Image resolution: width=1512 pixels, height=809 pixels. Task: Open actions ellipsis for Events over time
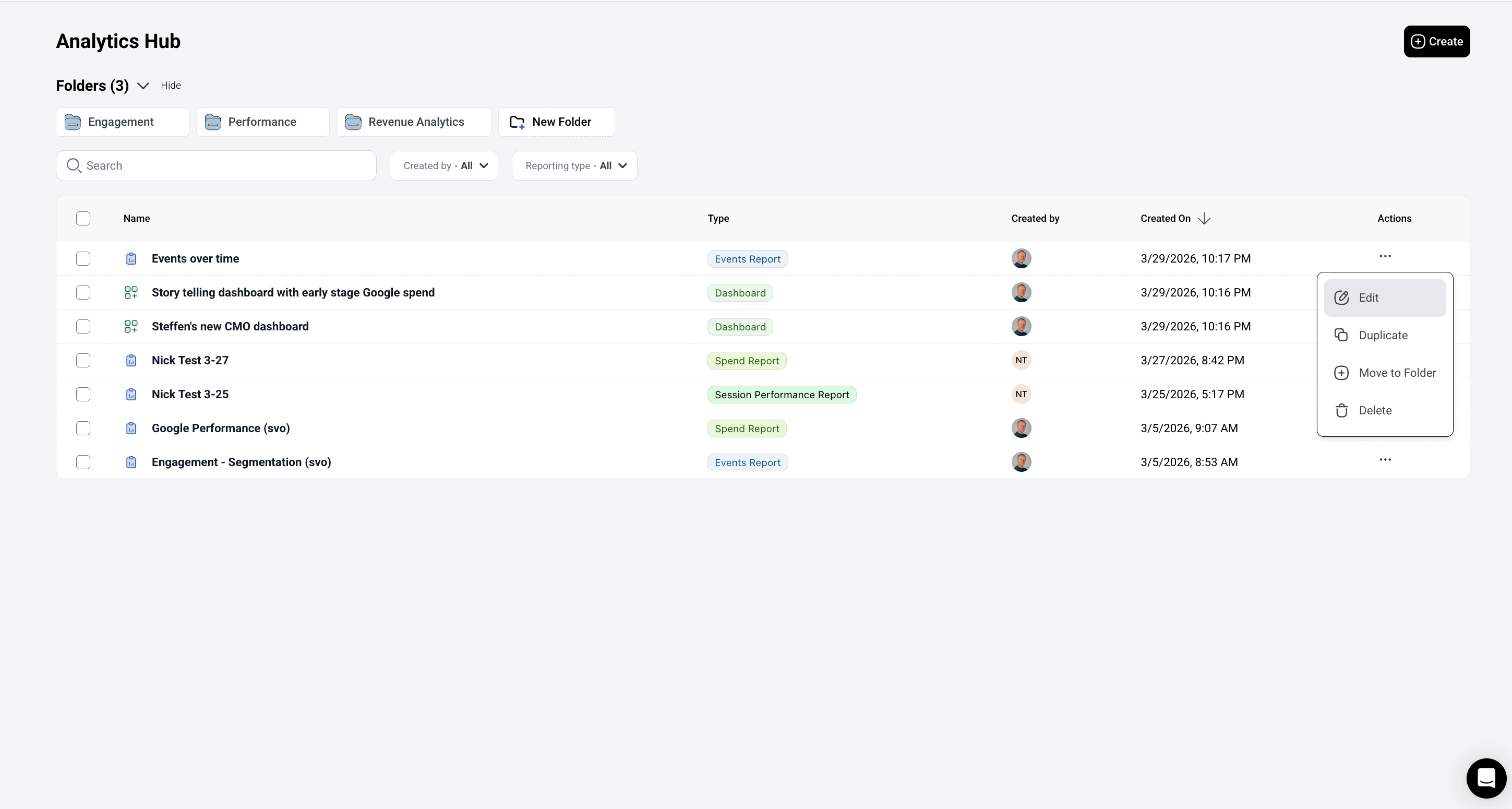coord(1385,257)
